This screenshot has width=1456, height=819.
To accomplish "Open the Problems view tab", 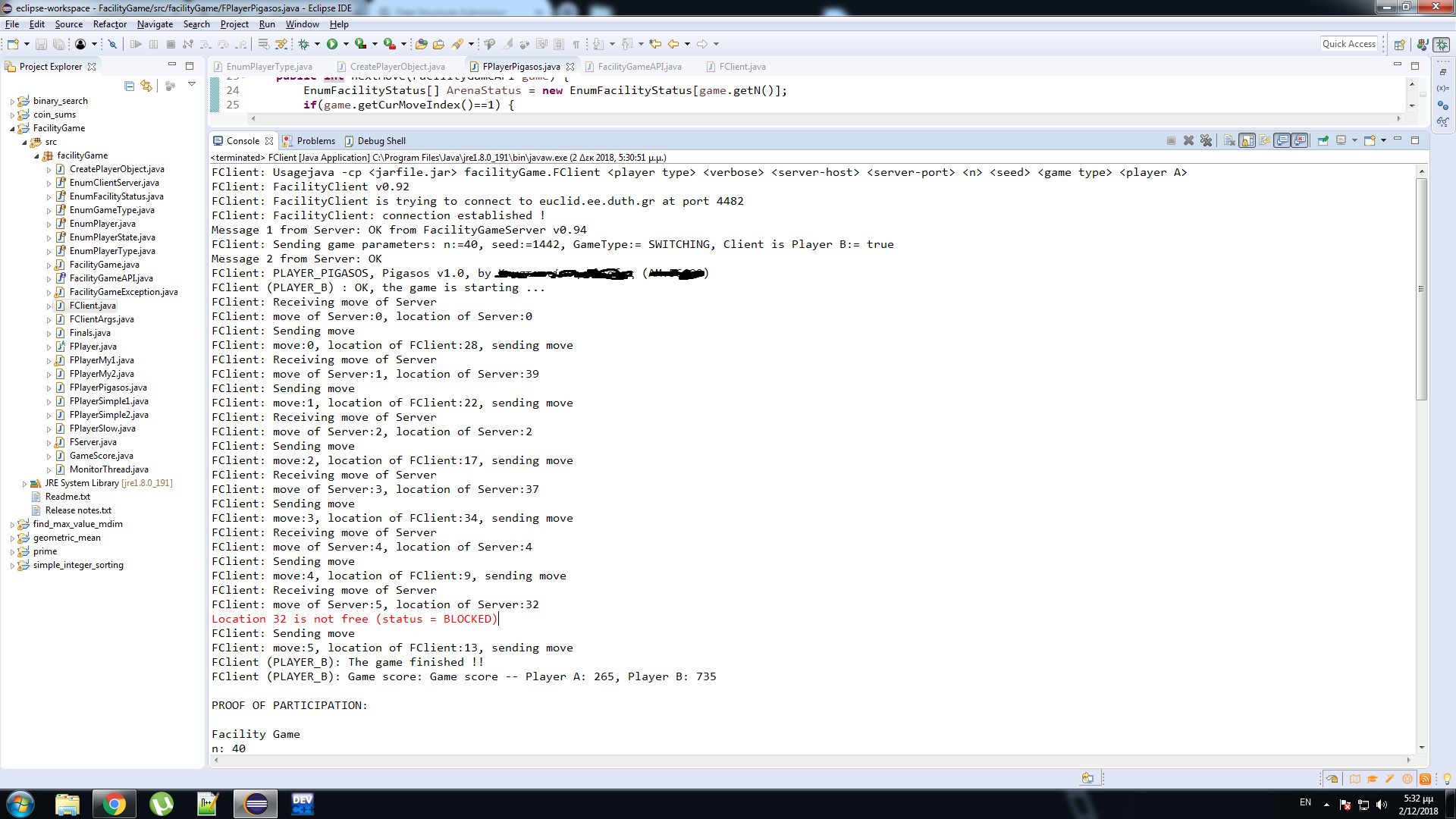I will coord(315,141).
